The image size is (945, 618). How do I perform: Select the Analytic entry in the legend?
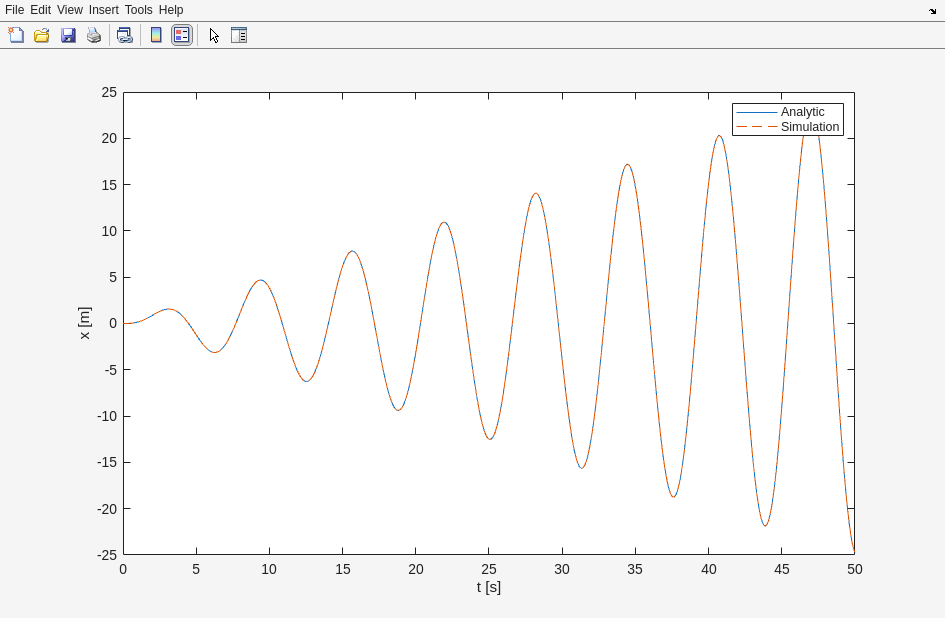click(802, 112)
